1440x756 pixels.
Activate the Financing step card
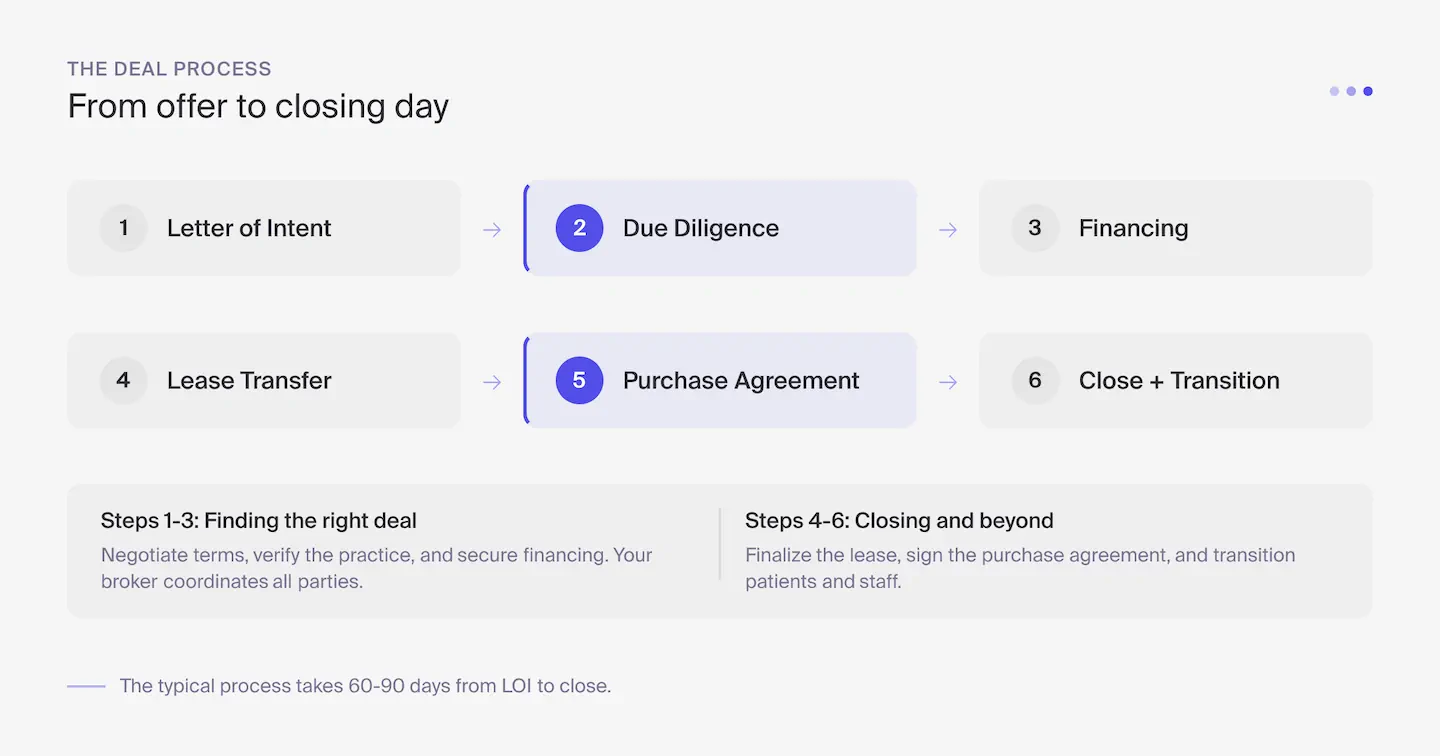pyautogui.click(x=1175, y=228)
